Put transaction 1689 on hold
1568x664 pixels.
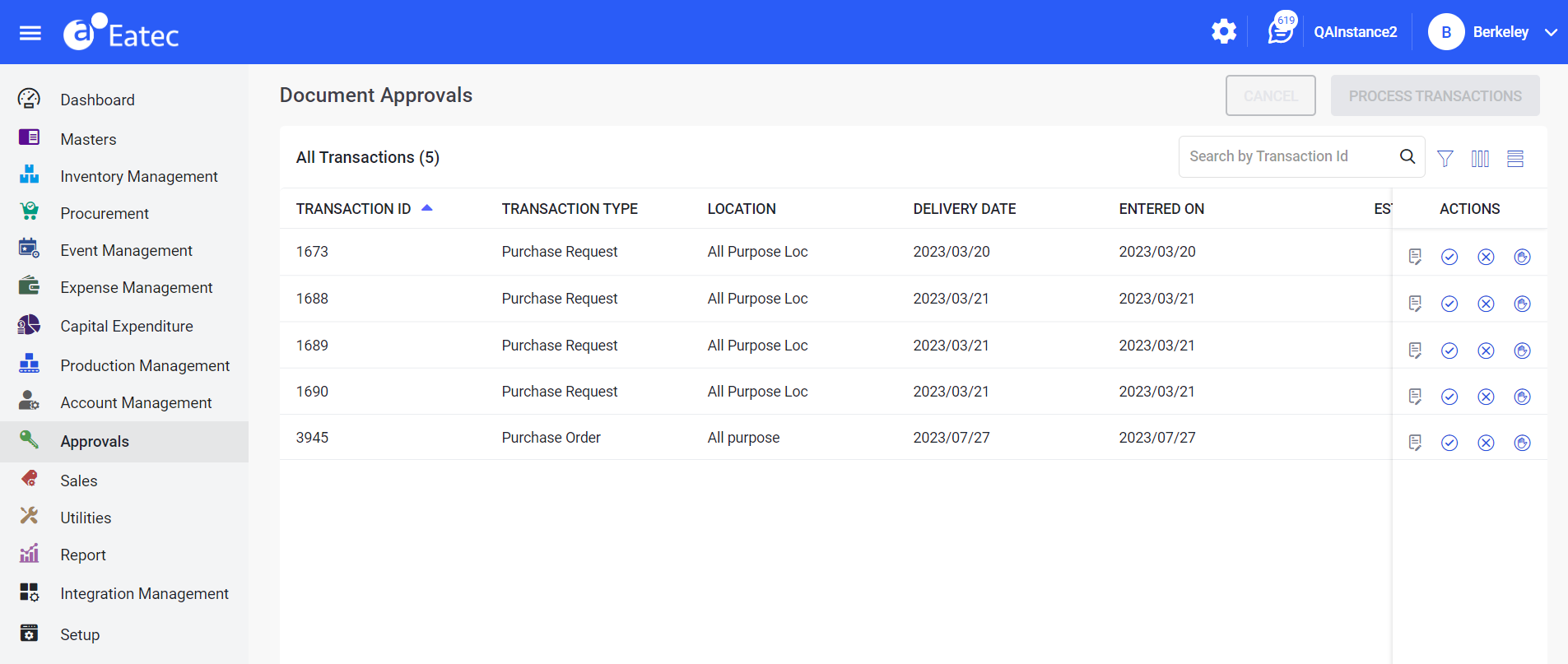coord(1522,351)
